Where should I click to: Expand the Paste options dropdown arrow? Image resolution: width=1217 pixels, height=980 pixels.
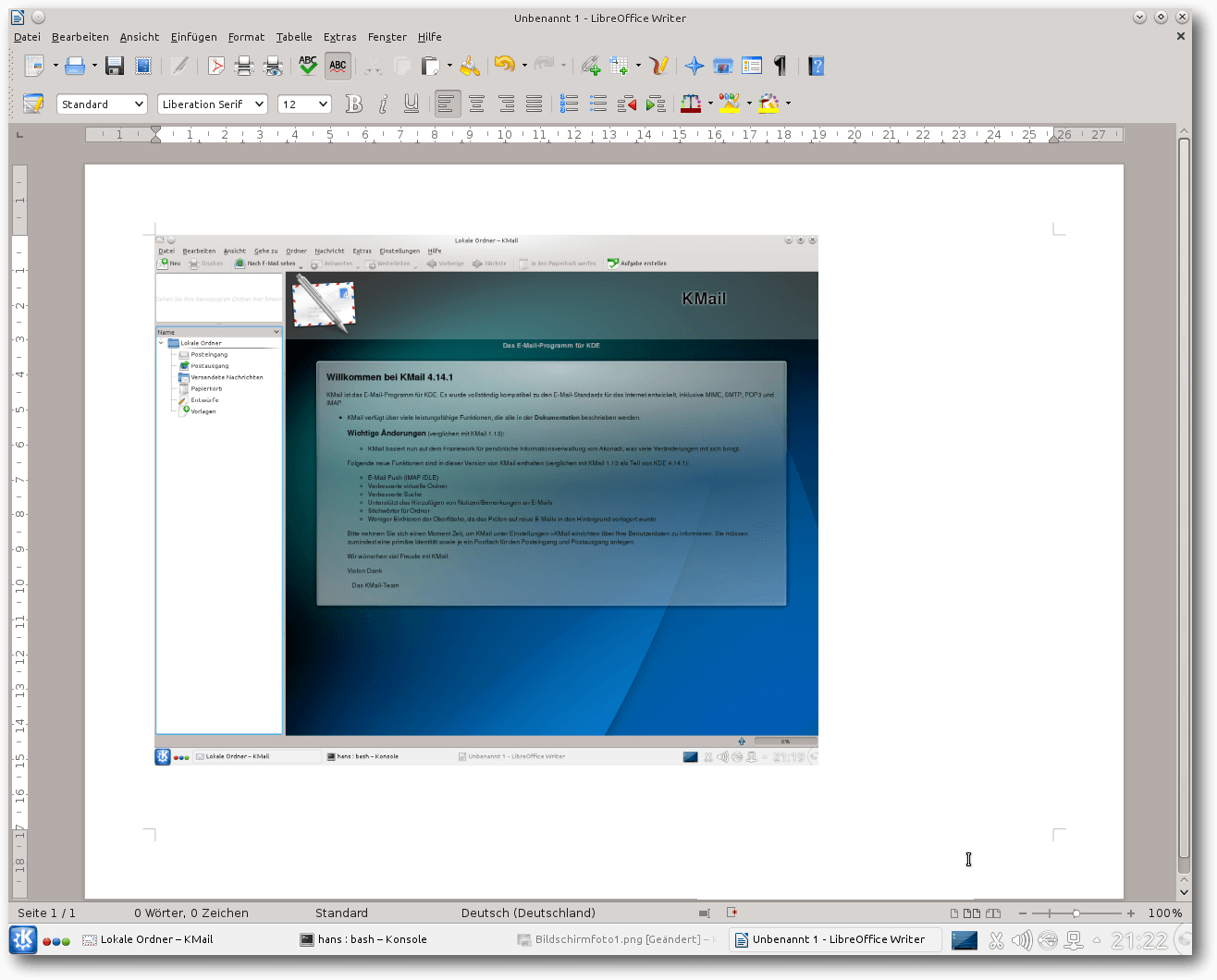coord(449,66)
